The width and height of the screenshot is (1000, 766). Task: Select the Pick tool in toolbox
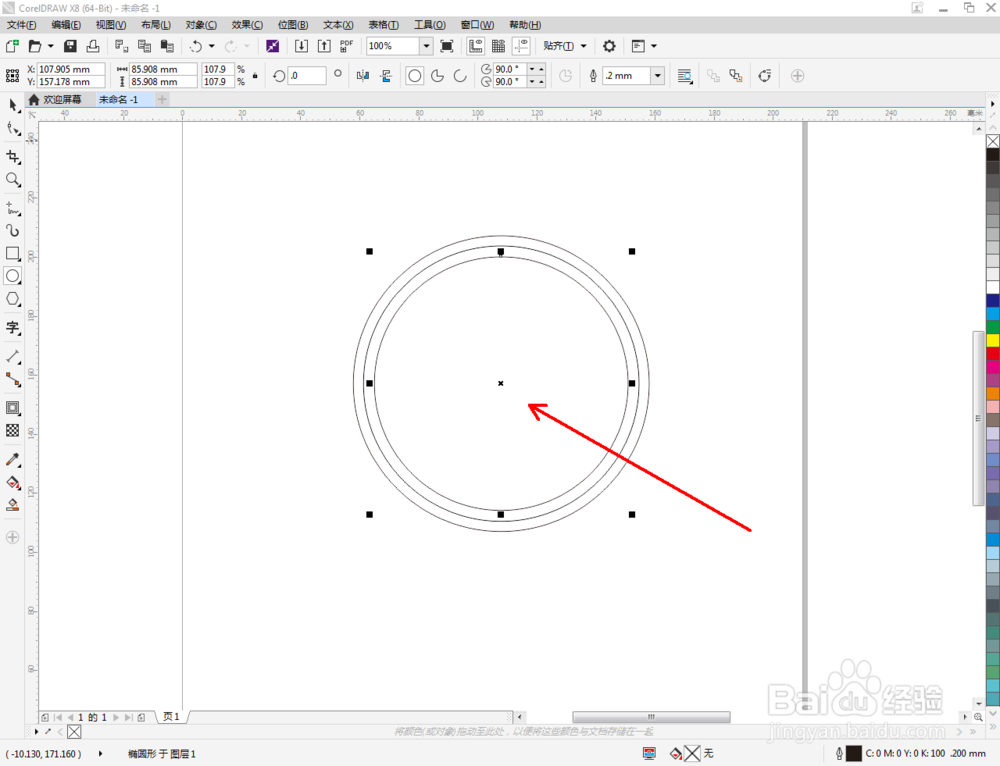point(13,106)
